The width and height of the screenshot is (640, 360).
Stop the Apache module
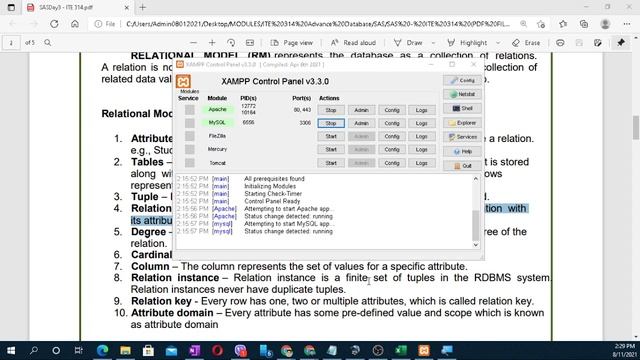tap(331, 110)
